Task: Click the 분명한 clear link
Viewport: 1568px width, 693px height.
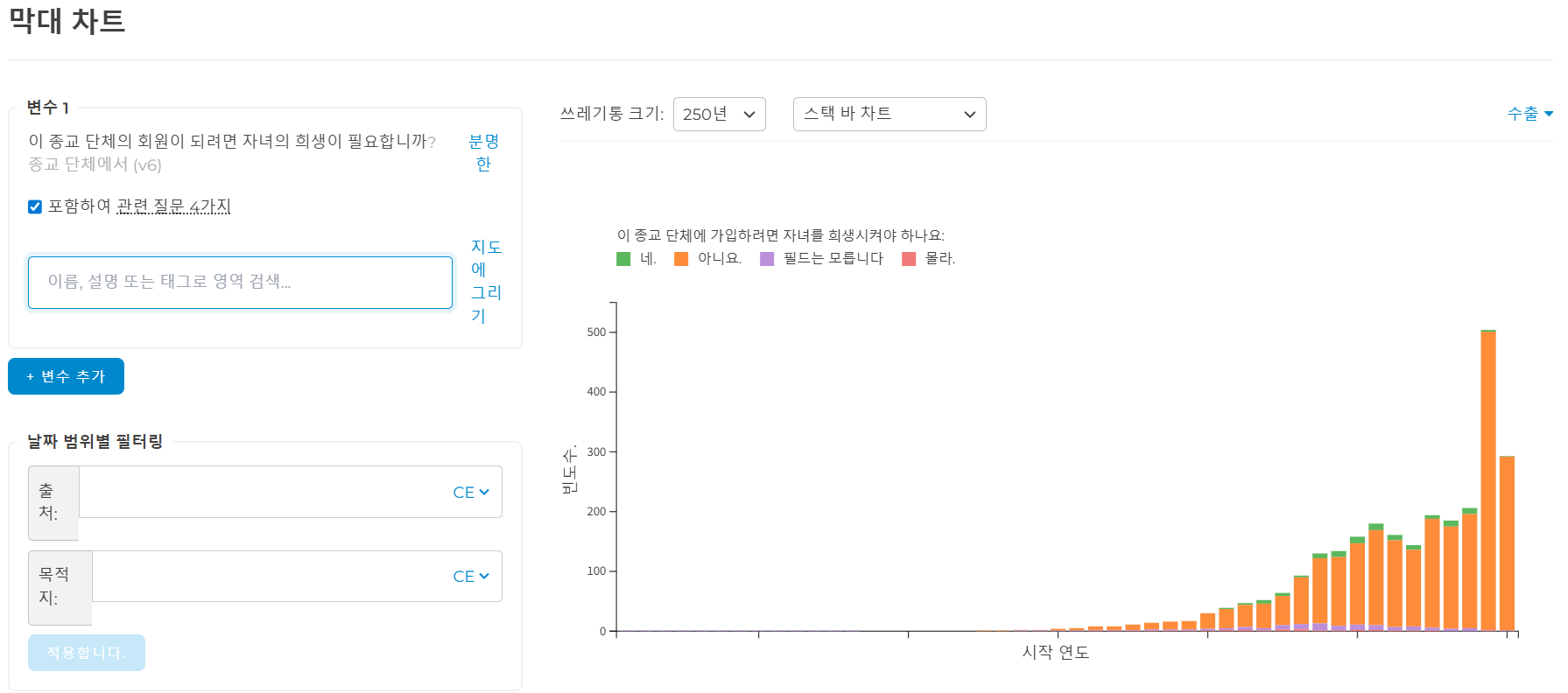Action: pyautogui.click(x=483, y=152)
